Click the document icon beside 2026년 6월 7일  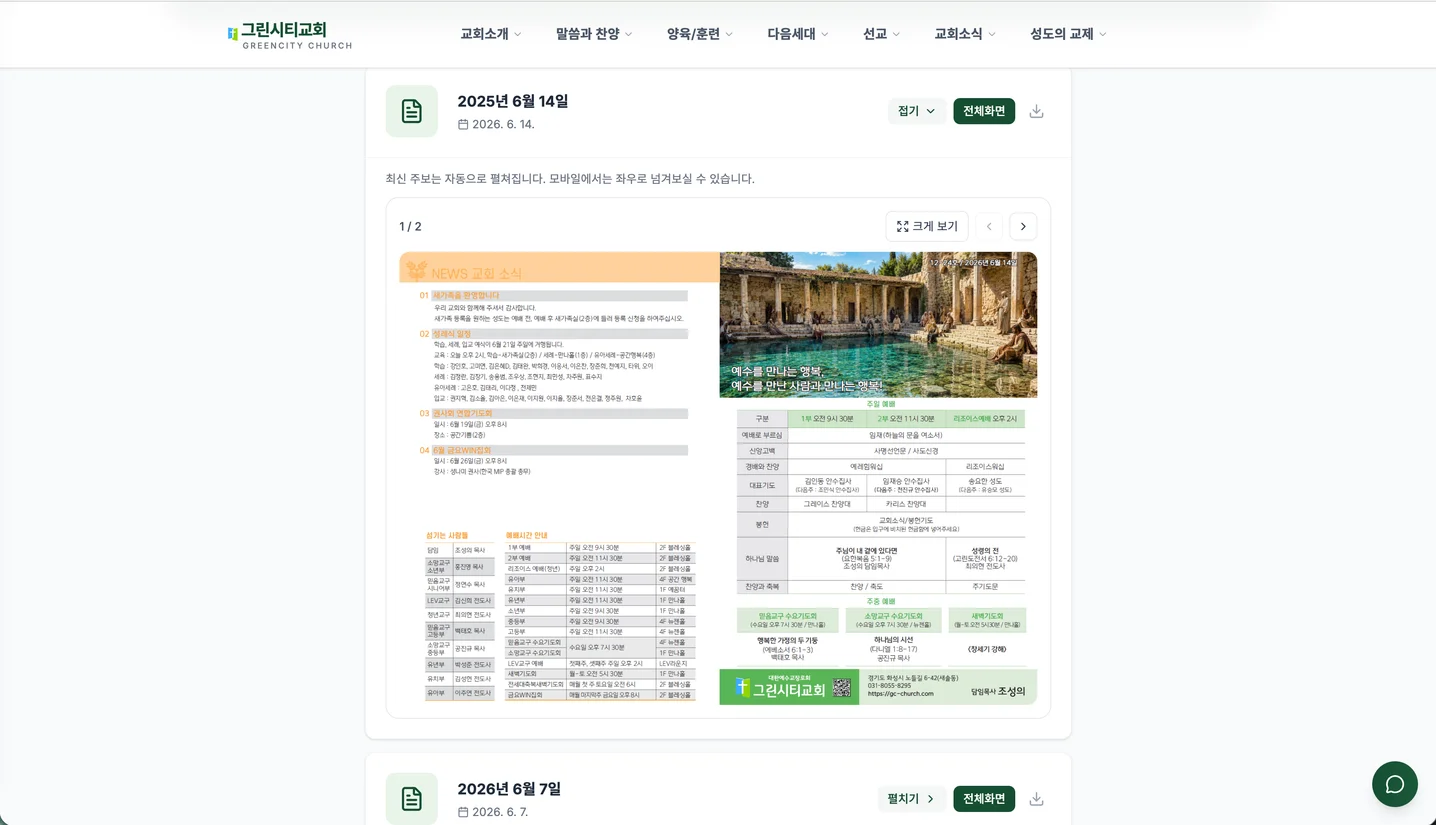[x=412, y=798]
